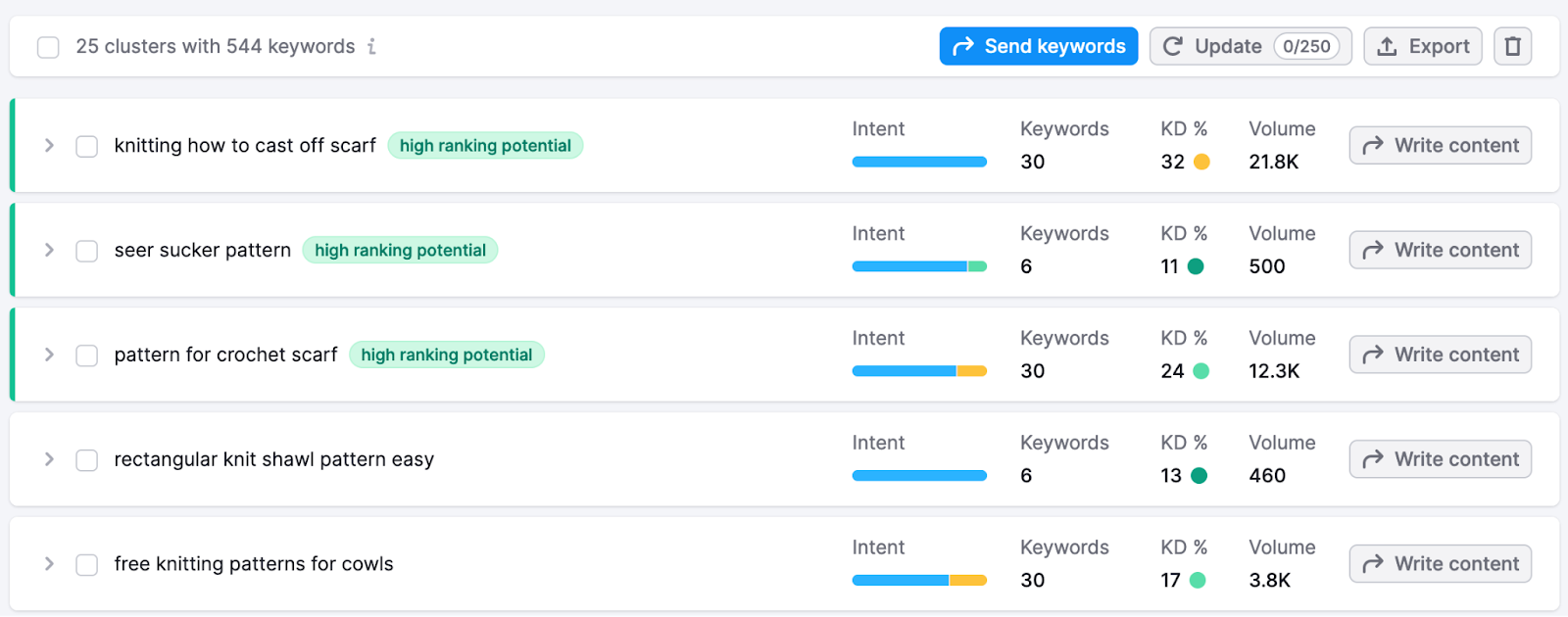The width and height of the screenshot is (1568, 617).
Task: Click the intent bar for seer sucker pattern
Action: (919, 266)
